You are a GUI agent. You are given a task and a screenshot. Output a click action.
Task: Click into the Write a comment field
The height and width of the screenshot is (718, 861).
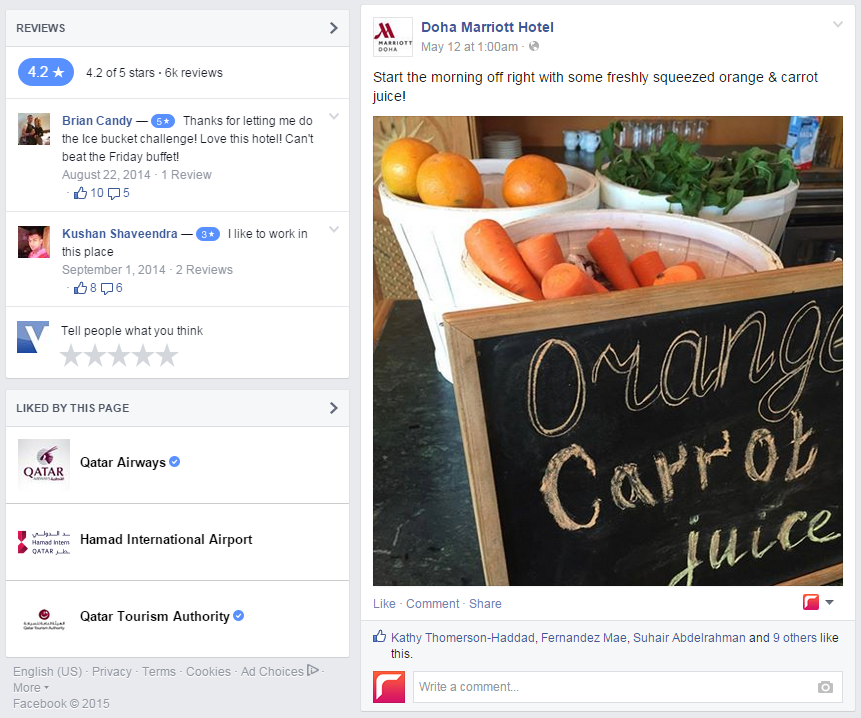[x=628, y=687]
